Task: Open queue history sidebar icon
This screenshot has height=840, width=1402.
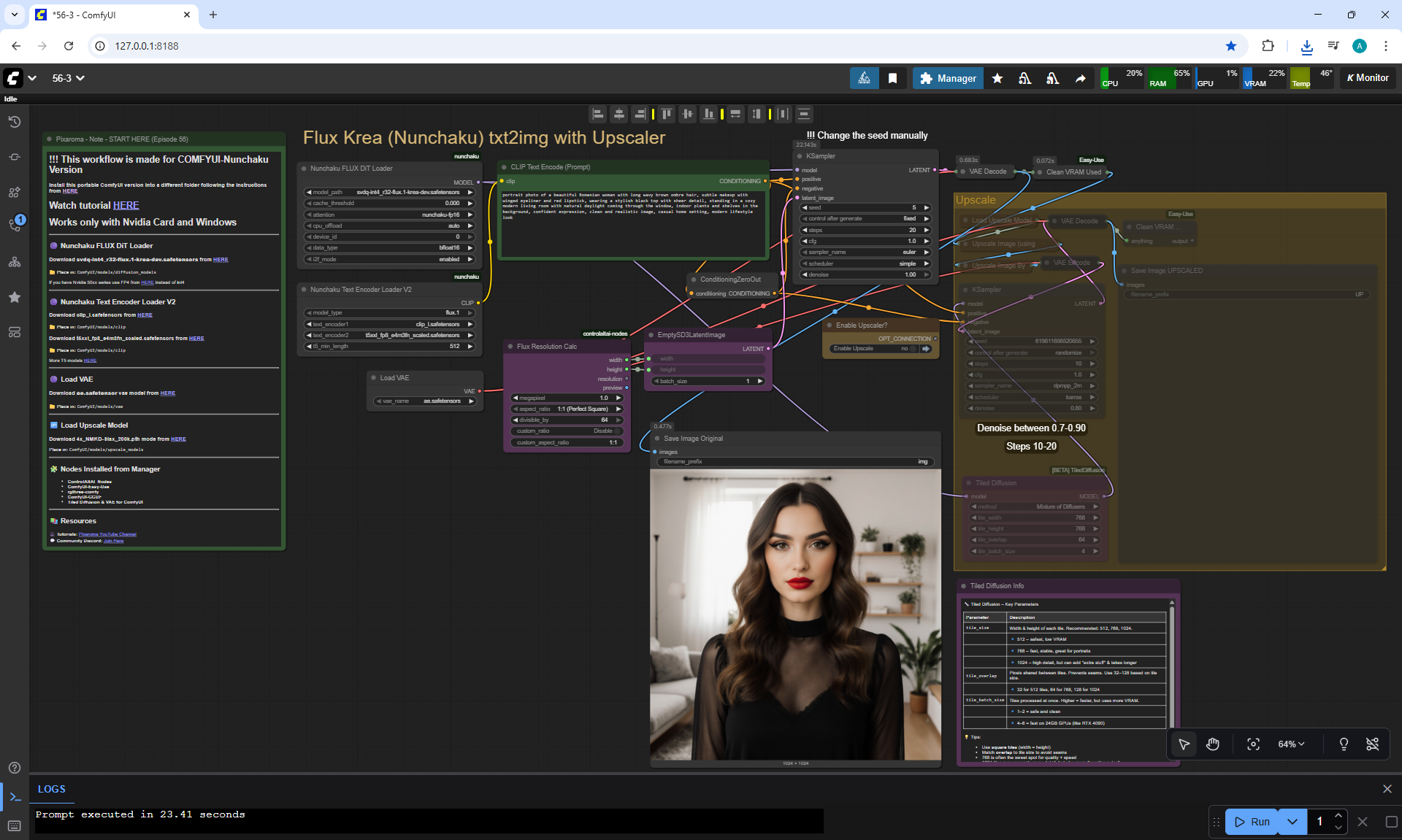Action: coord(15,122)
